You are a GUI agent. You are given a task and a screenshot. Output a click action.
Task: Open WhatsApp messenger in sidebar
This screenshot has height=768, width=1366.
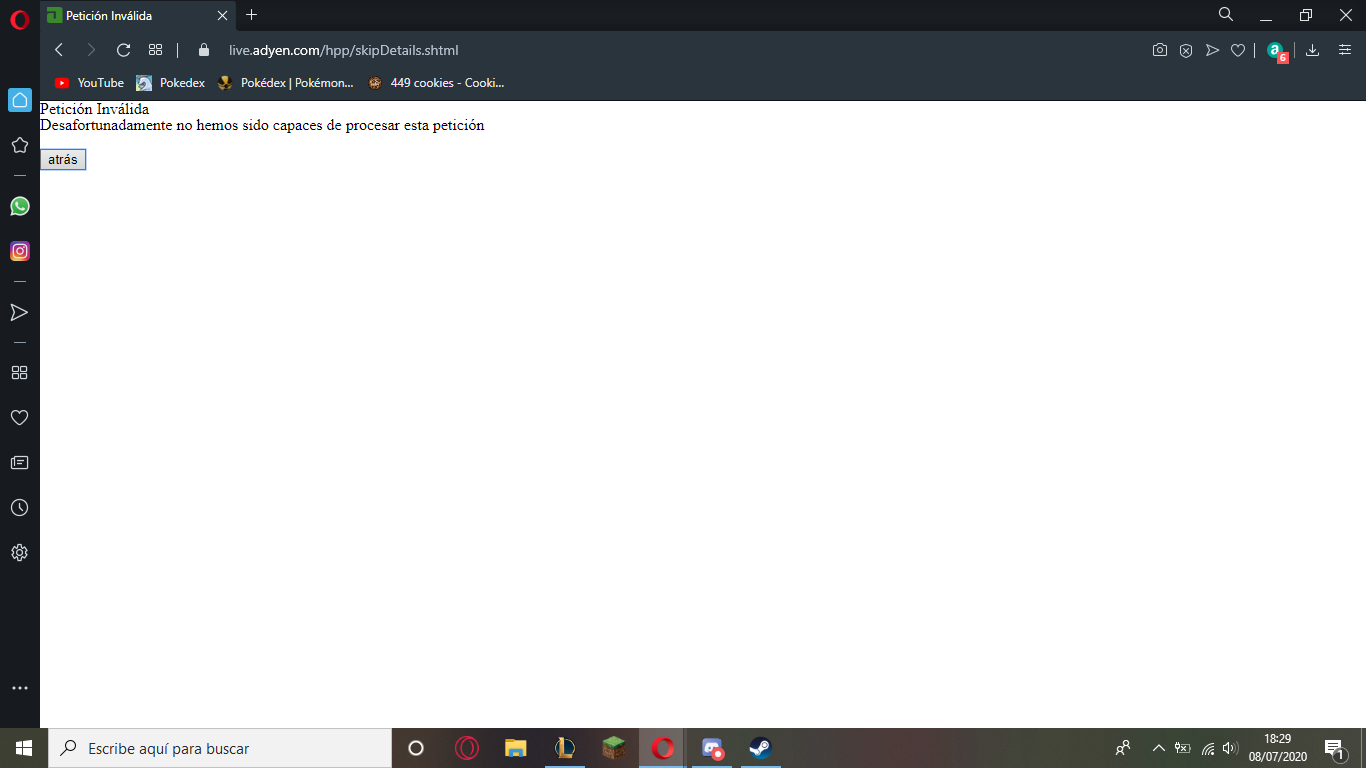click(x=19, y=206)
